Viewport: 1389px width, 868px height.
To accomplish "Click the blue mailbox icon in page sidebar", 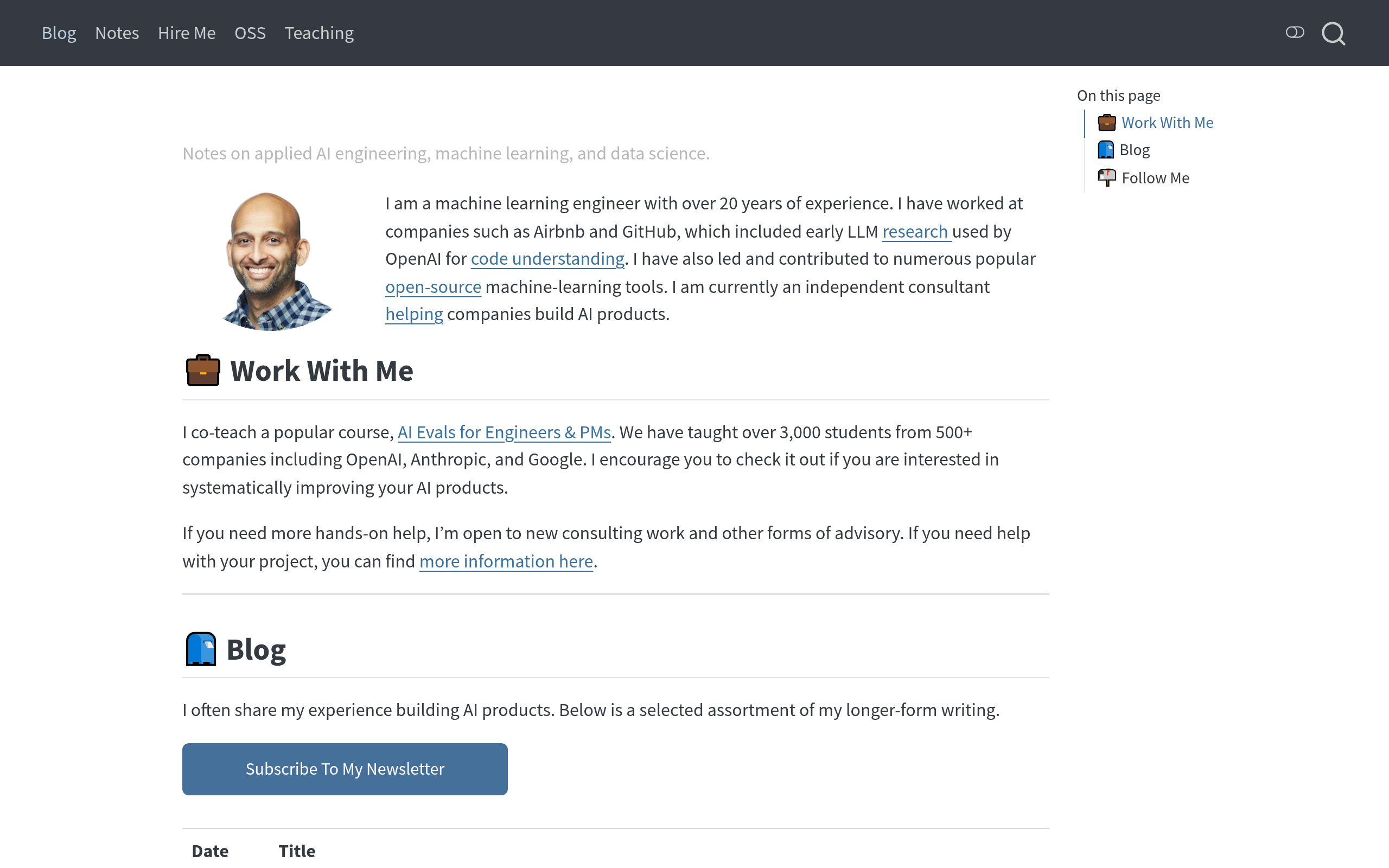I will coord(1105,150).
